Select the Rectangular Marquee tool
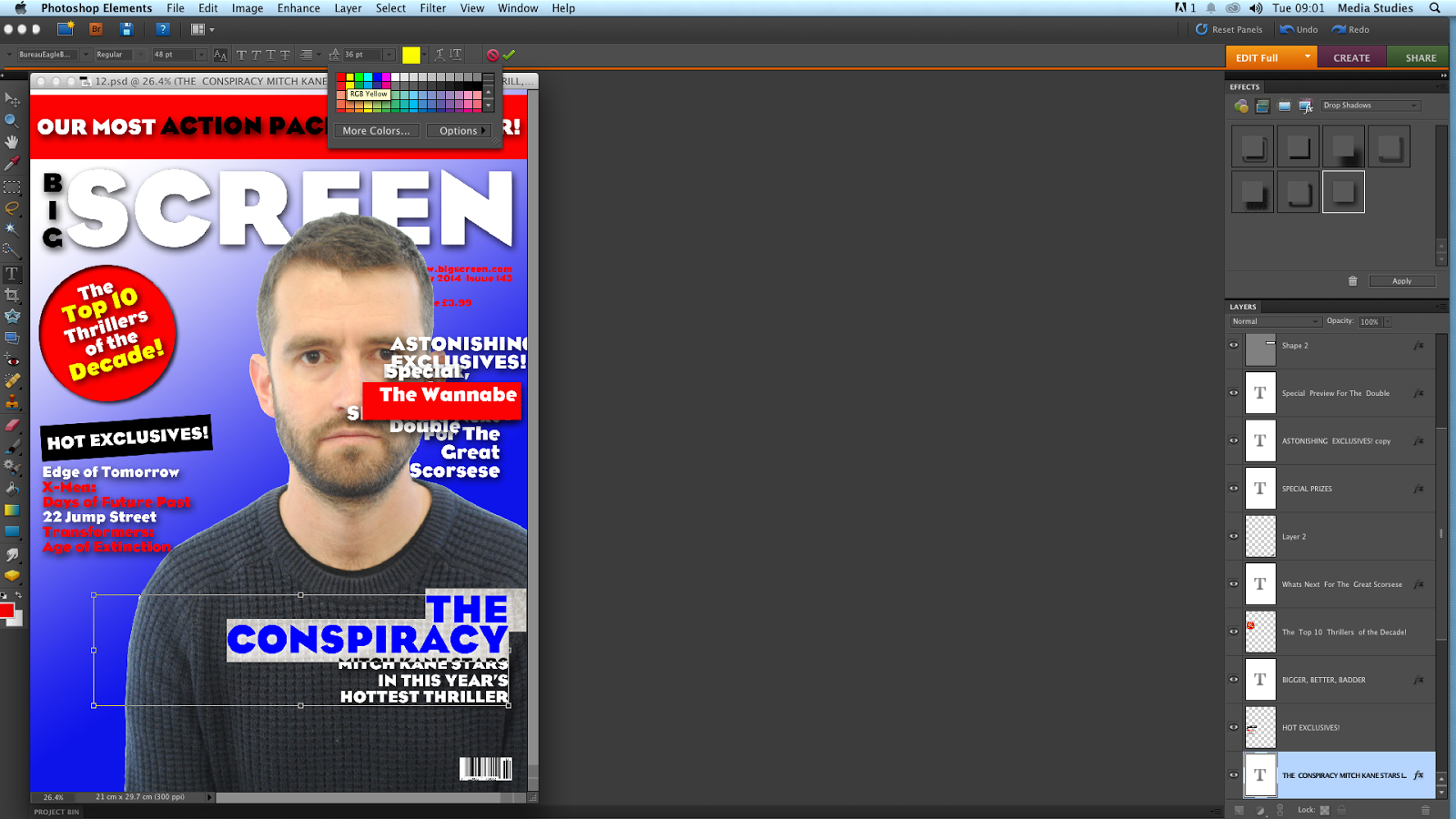1456x819 pixels. pyautogui.click(x=12, y=187)
